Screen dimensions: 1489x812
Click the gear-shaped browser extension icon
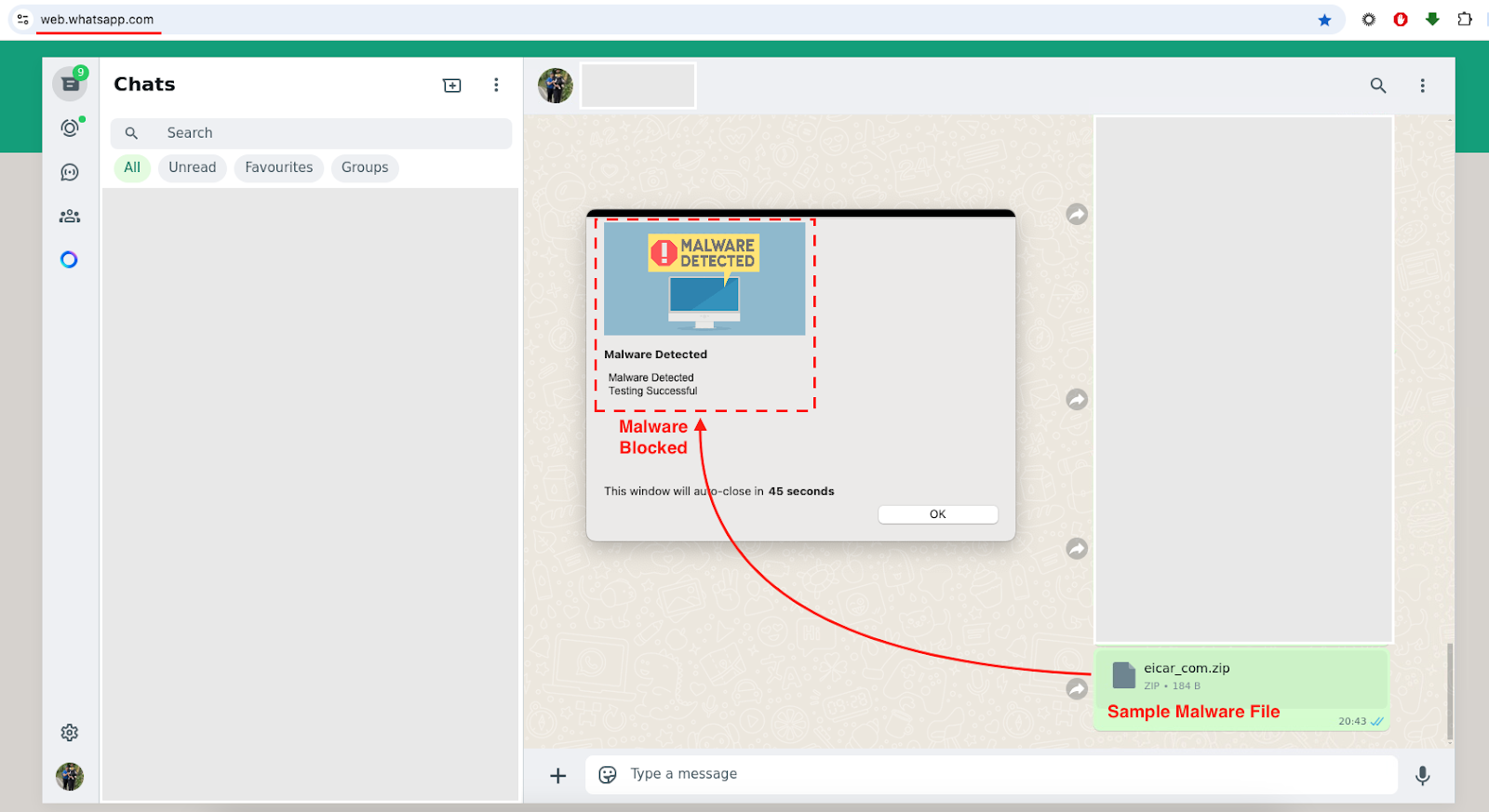click(1369, 20)
